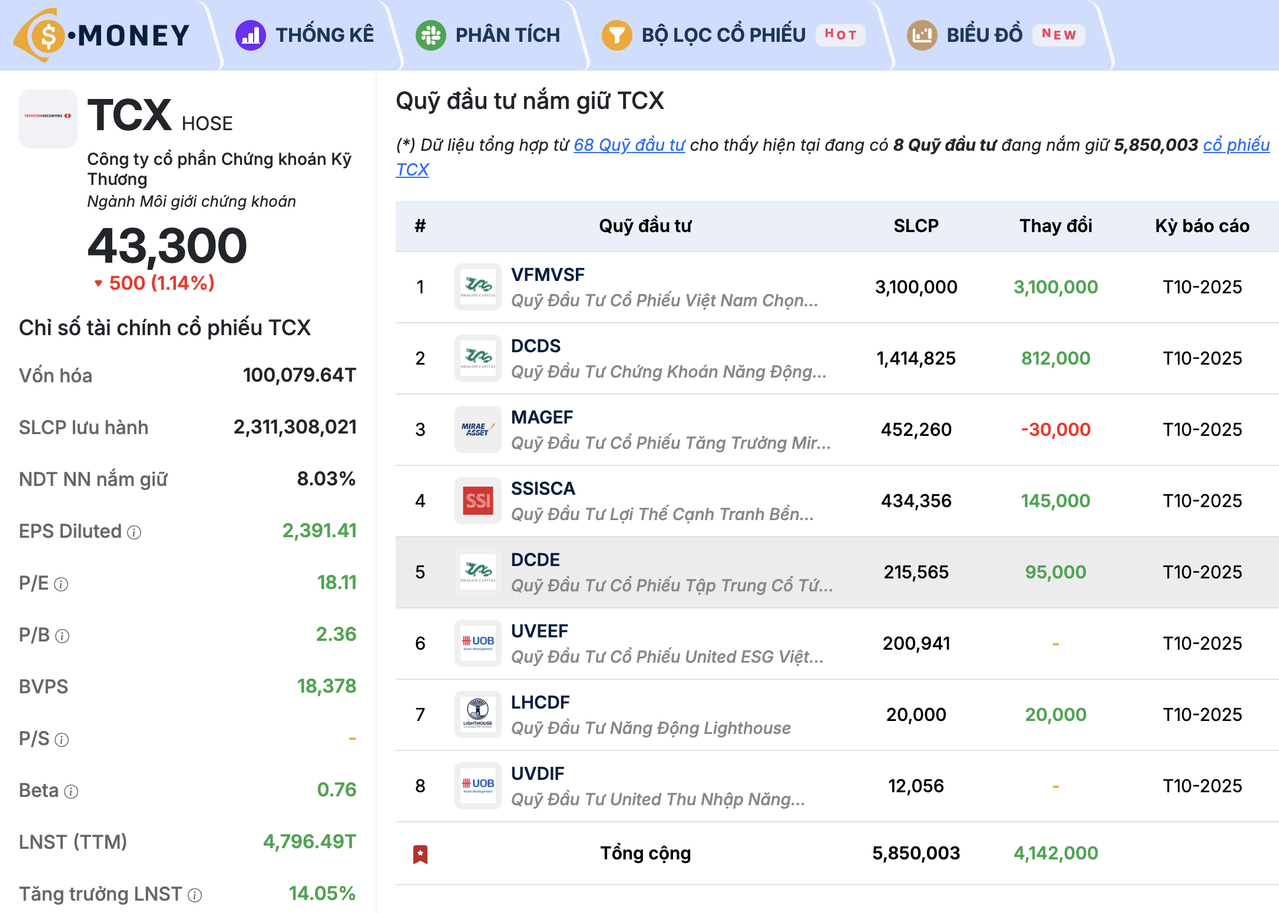Click the LNST (TTM) value 4,796.49T
The height and width of the screenshot is (913, 1279).
[310, 842]
